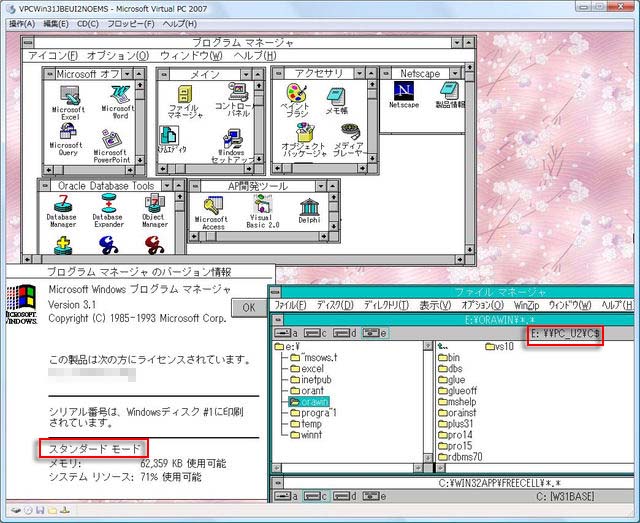This screenshot has height=523, width=640.
Task: Open the アイコン(F) menu in Program Manager
Action: (x=53, y=56)
